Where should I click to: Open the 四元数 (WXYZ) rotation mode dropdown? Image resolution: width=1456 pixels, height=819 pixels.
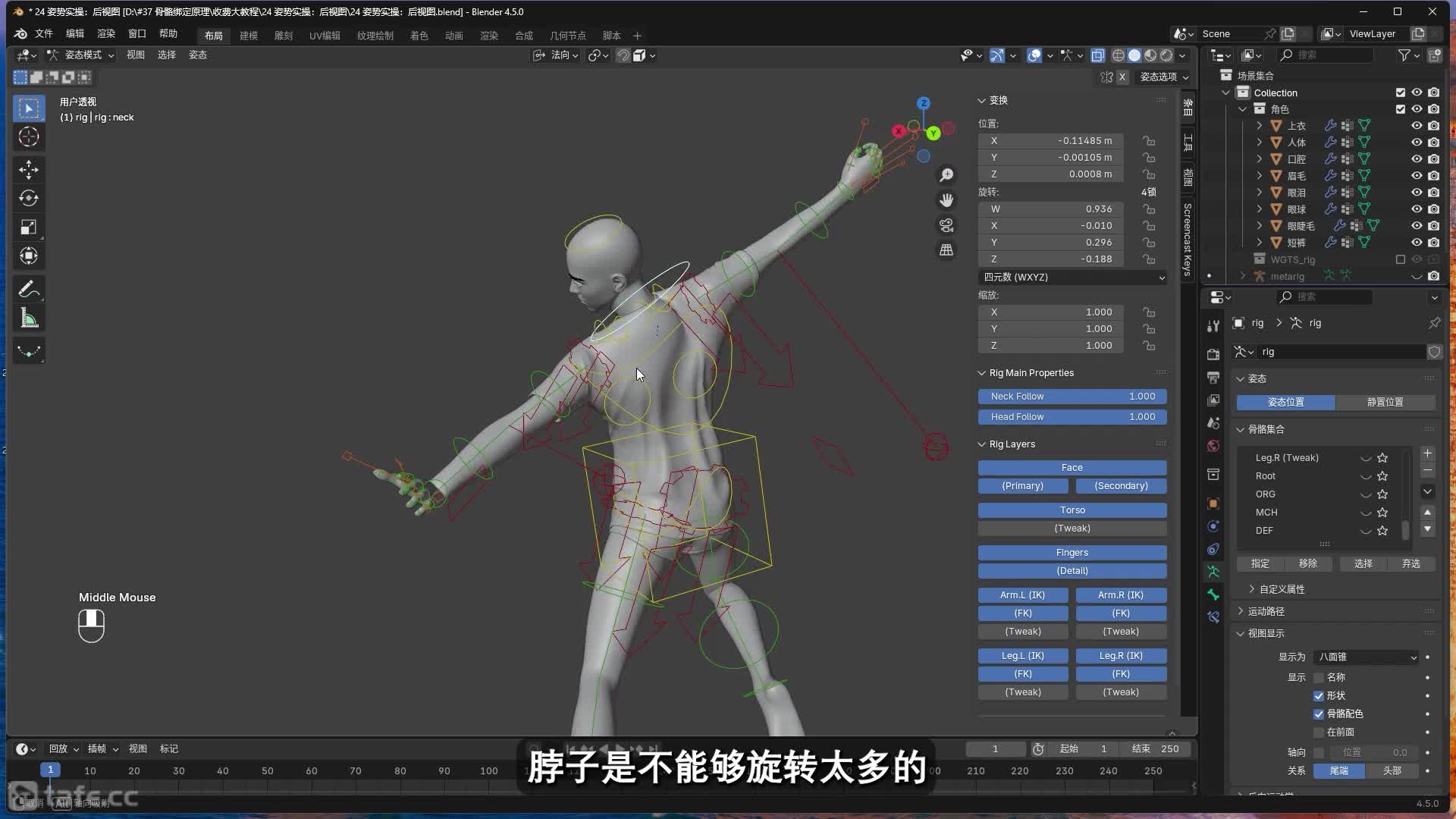tap(1072, 278)
